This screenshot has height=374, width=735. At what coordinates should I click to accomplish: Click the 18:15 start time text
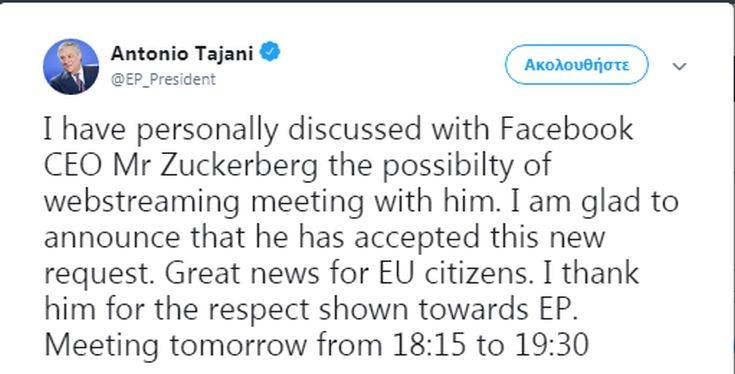tap(428, 345)
